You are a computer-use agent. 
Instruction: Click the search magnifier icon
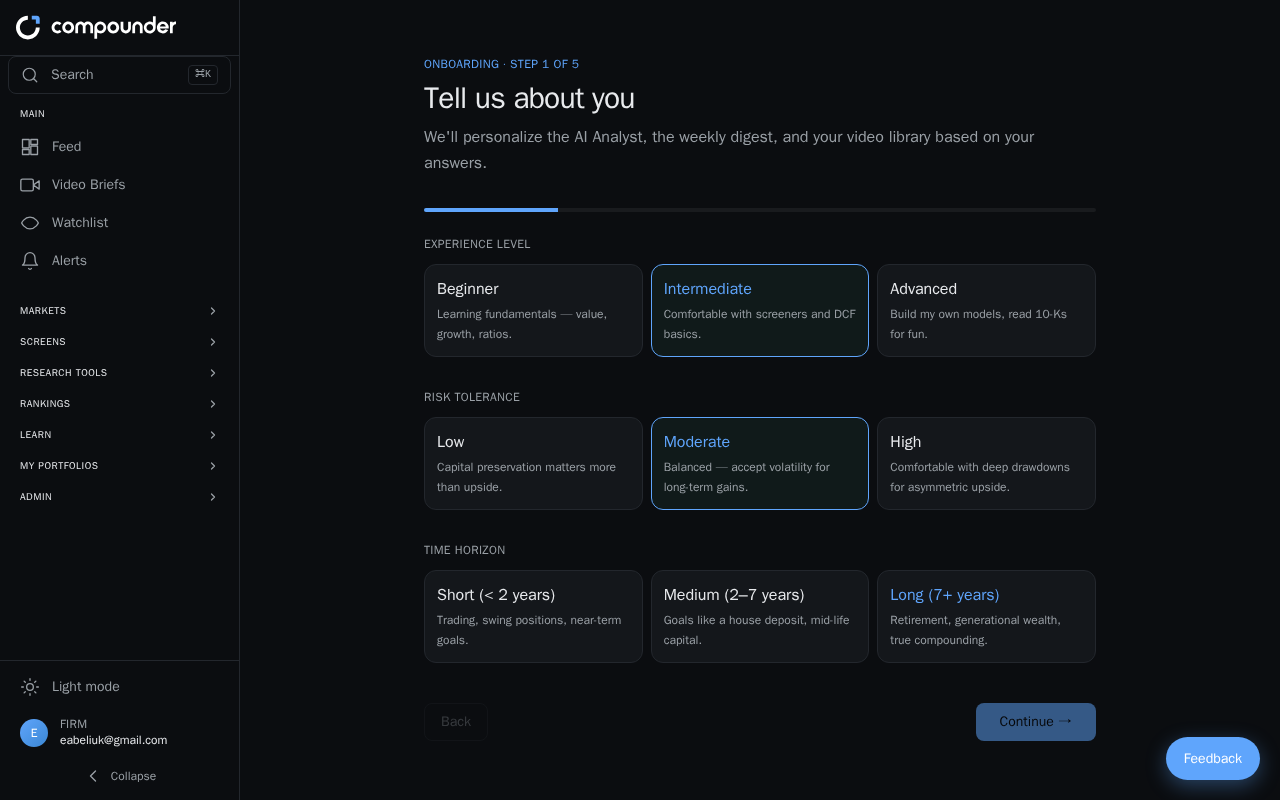pyautogui.click(x=30, y=75)
